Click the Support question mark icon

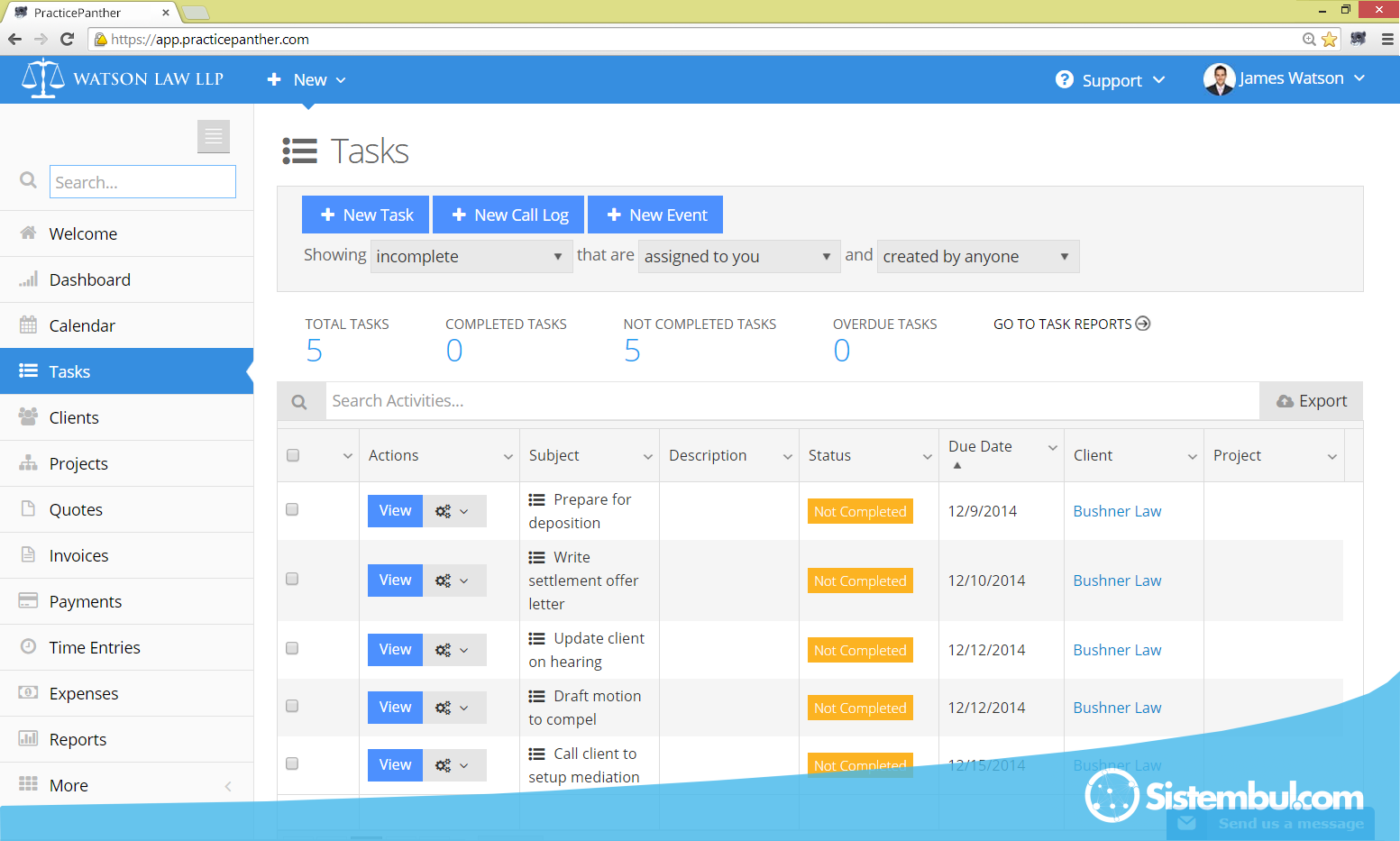point(1065,80)
